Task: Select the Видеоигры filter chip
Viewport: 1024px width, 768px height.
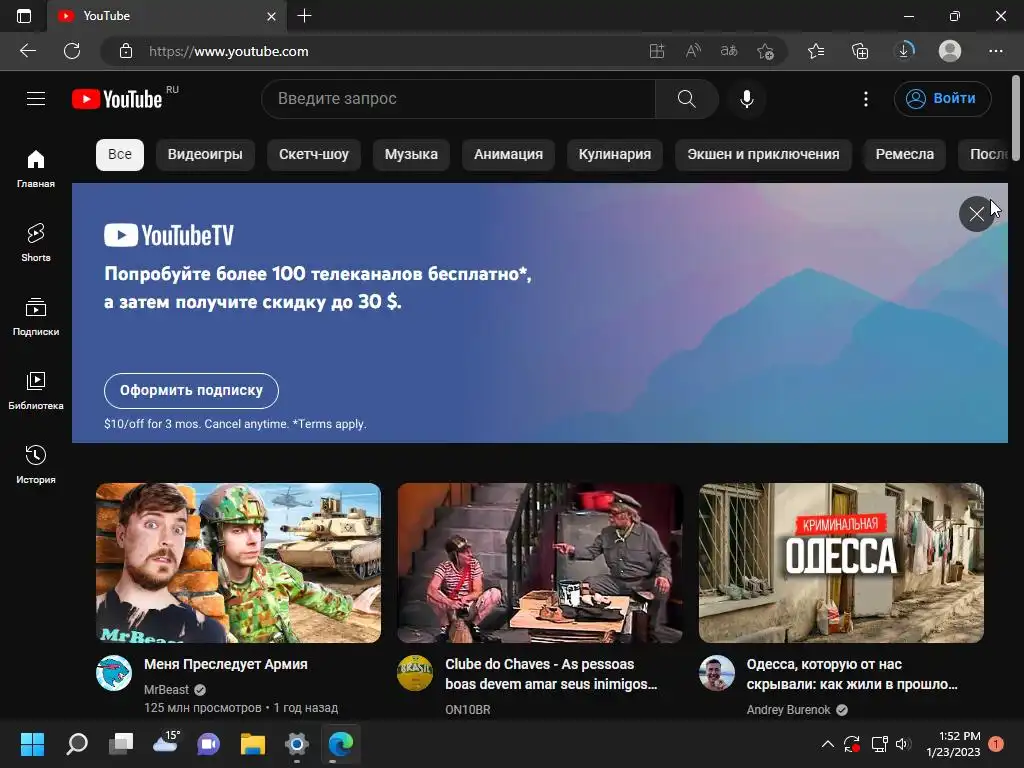Action: pos(205,154)
